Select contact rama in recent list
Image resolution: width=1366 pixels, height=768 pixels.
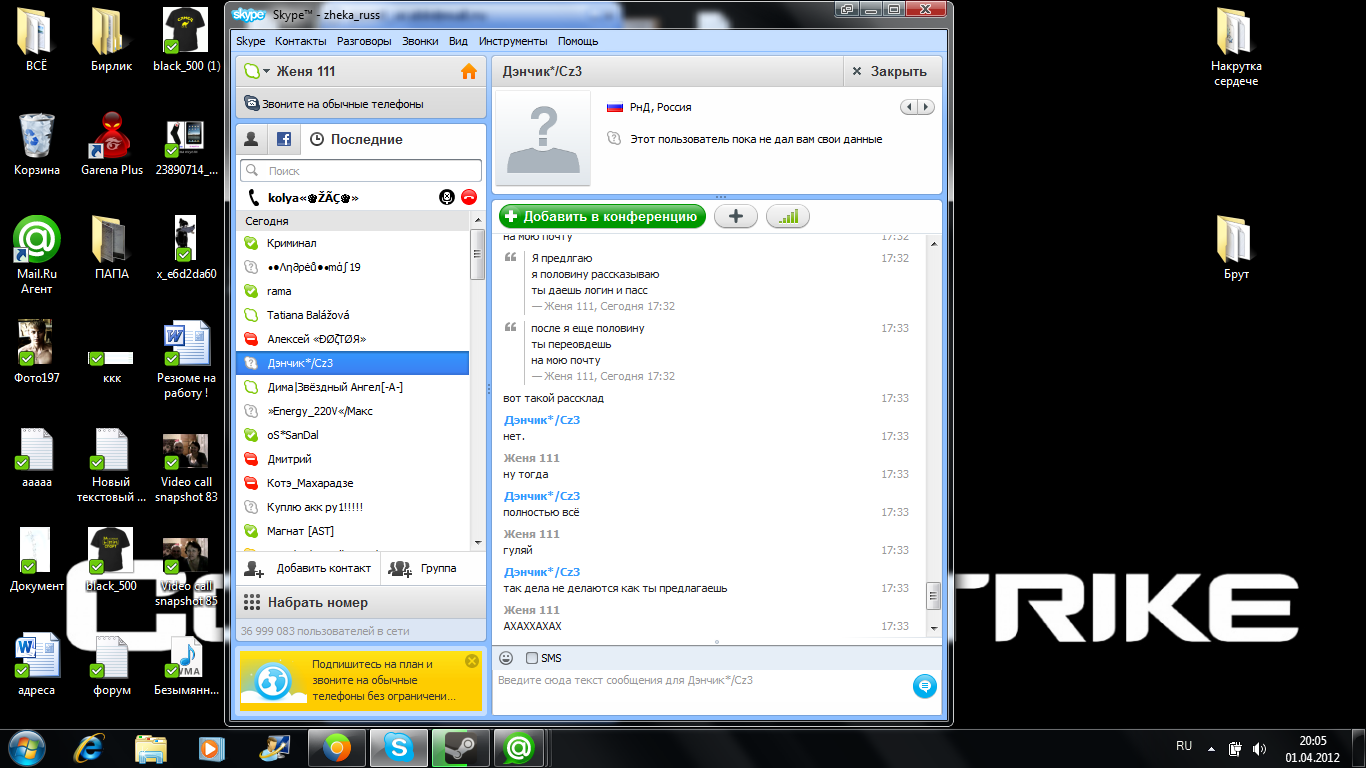(353, 291)
